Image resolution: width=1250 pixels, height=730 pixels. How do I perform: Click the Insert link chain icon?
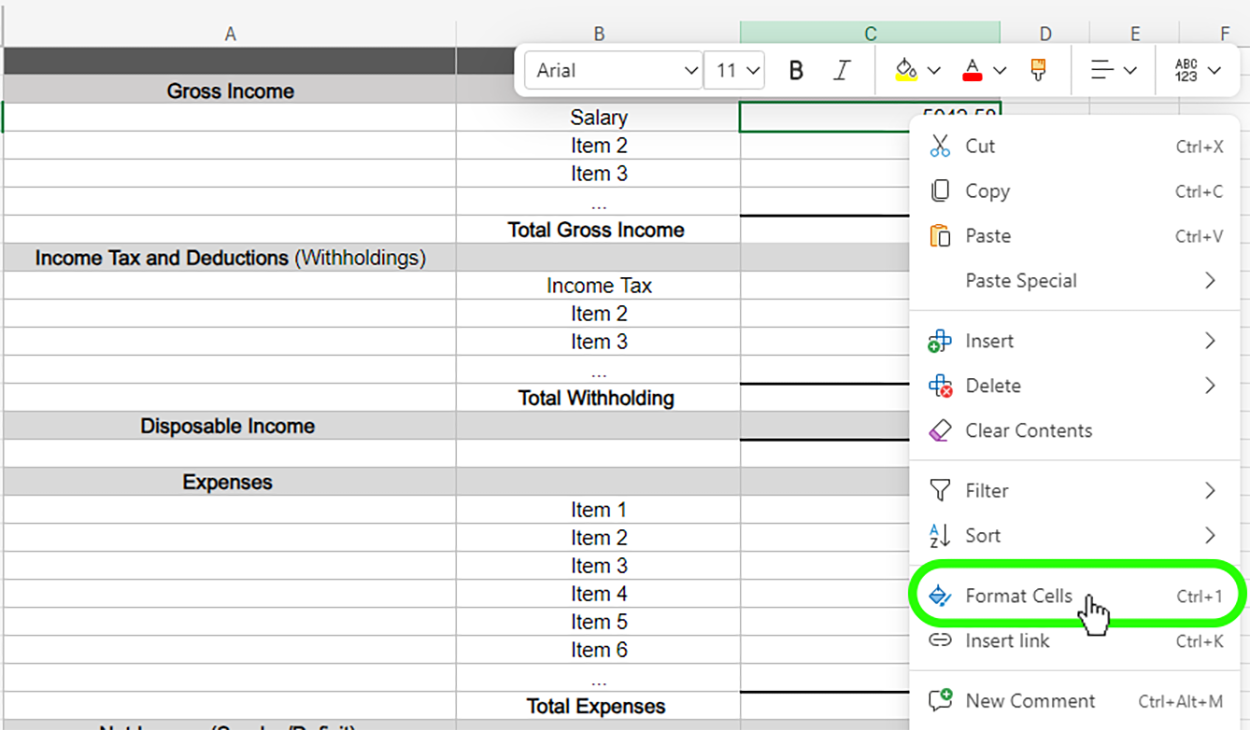940,641
